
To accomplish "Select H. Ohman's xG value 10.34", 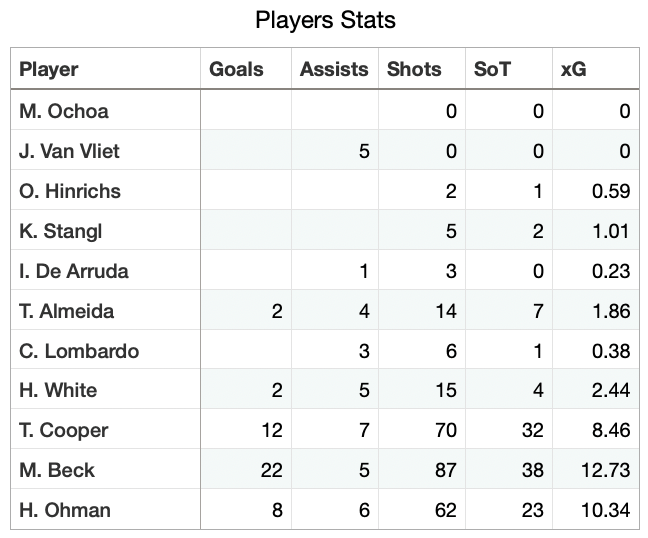I will 606,510.
